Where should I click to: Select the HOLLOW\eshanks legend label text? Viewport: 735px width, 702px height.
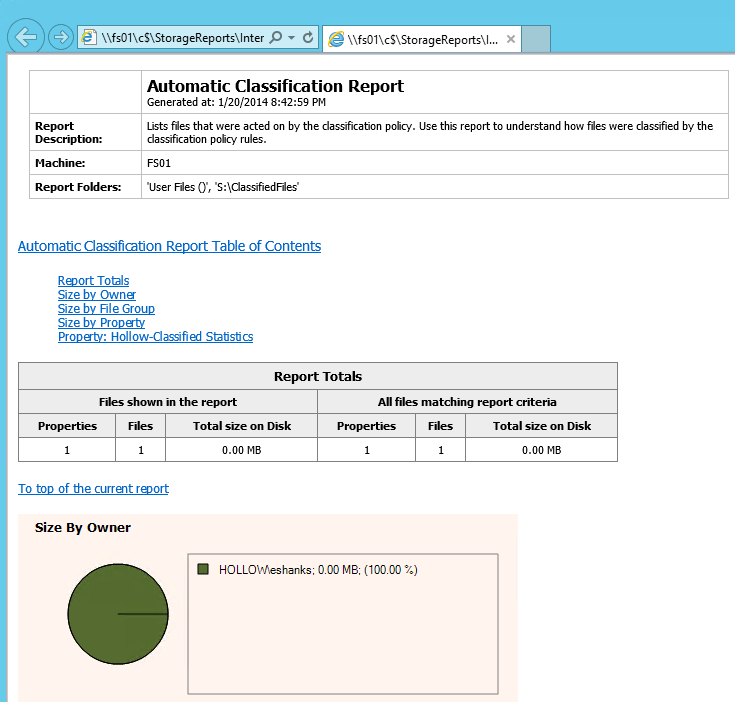click(x=317, y=570)
